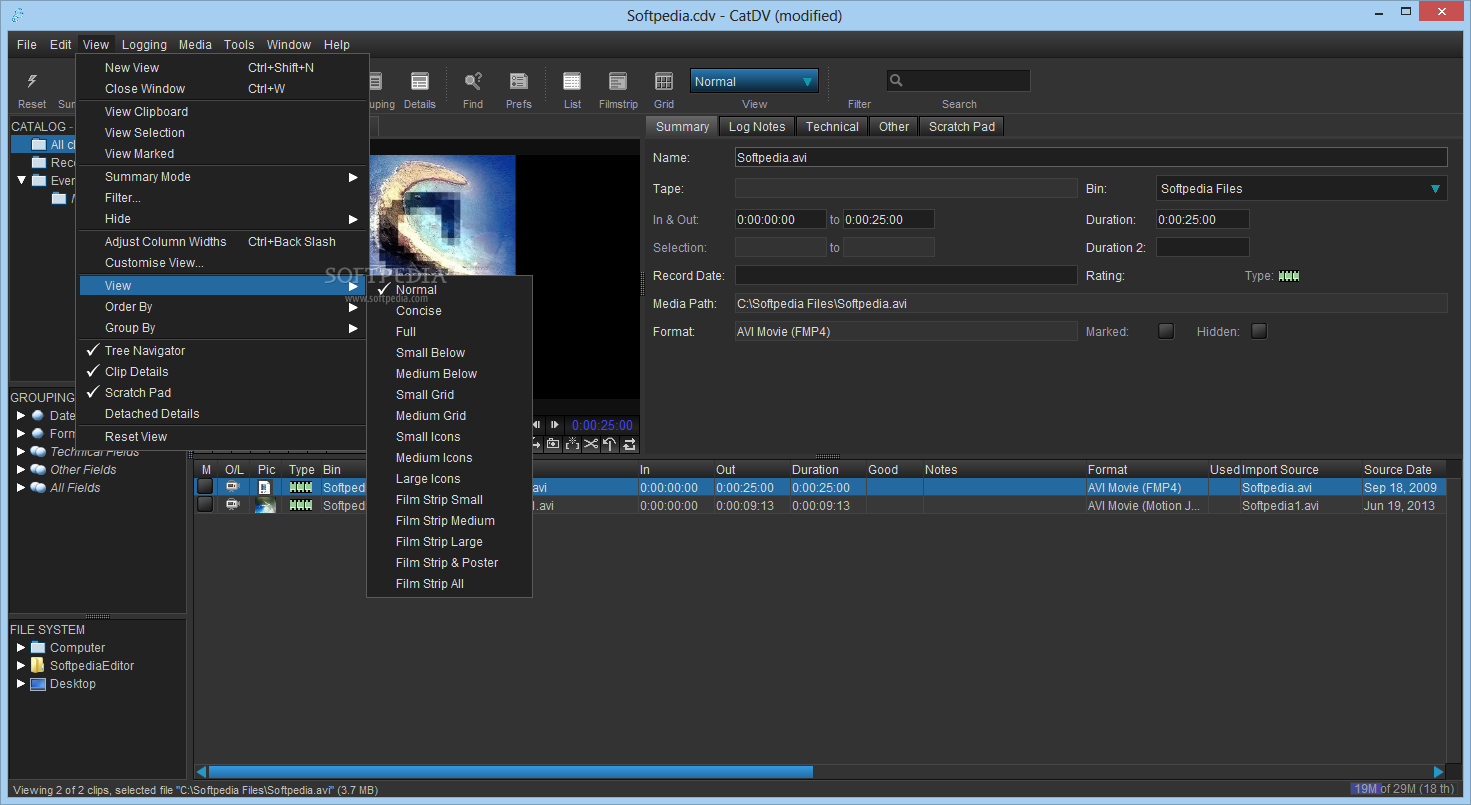Viewport: 1471px width, 805px height.
Task: Toggle Scratch Pad in View menu
Action: point(223,393)
